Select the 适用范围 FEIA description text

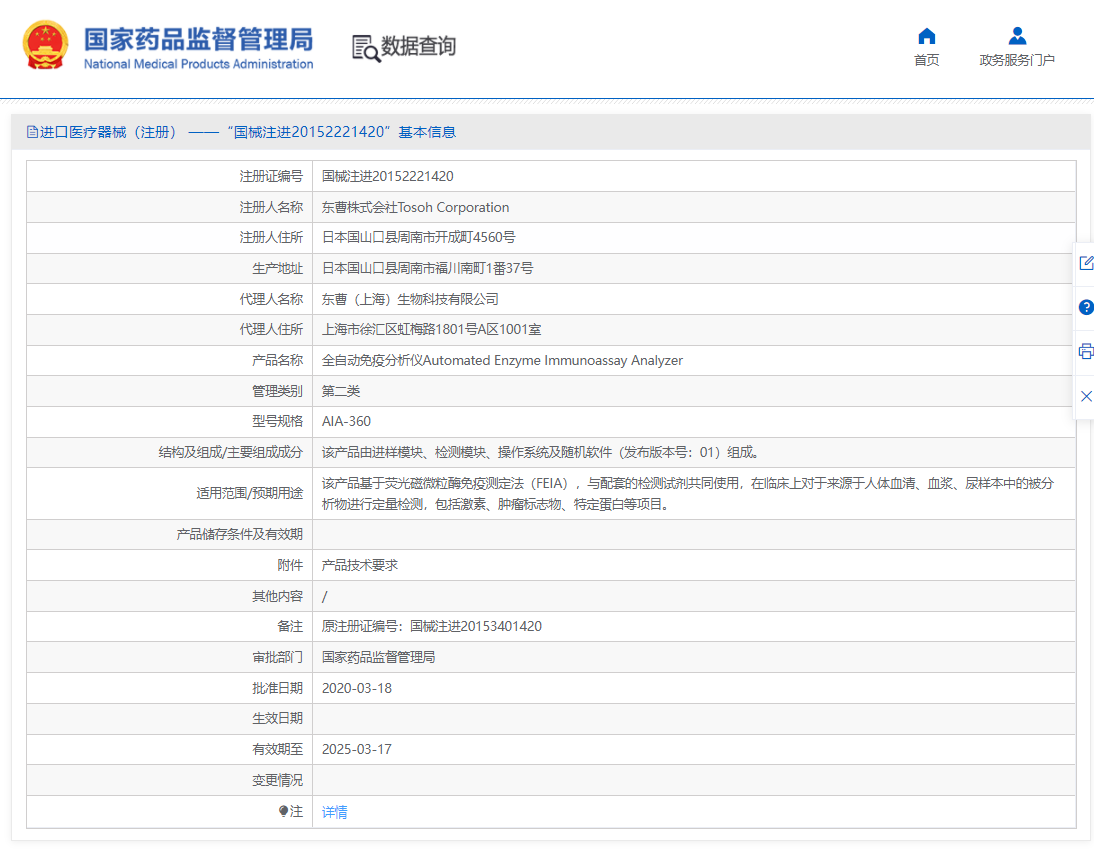688,493
